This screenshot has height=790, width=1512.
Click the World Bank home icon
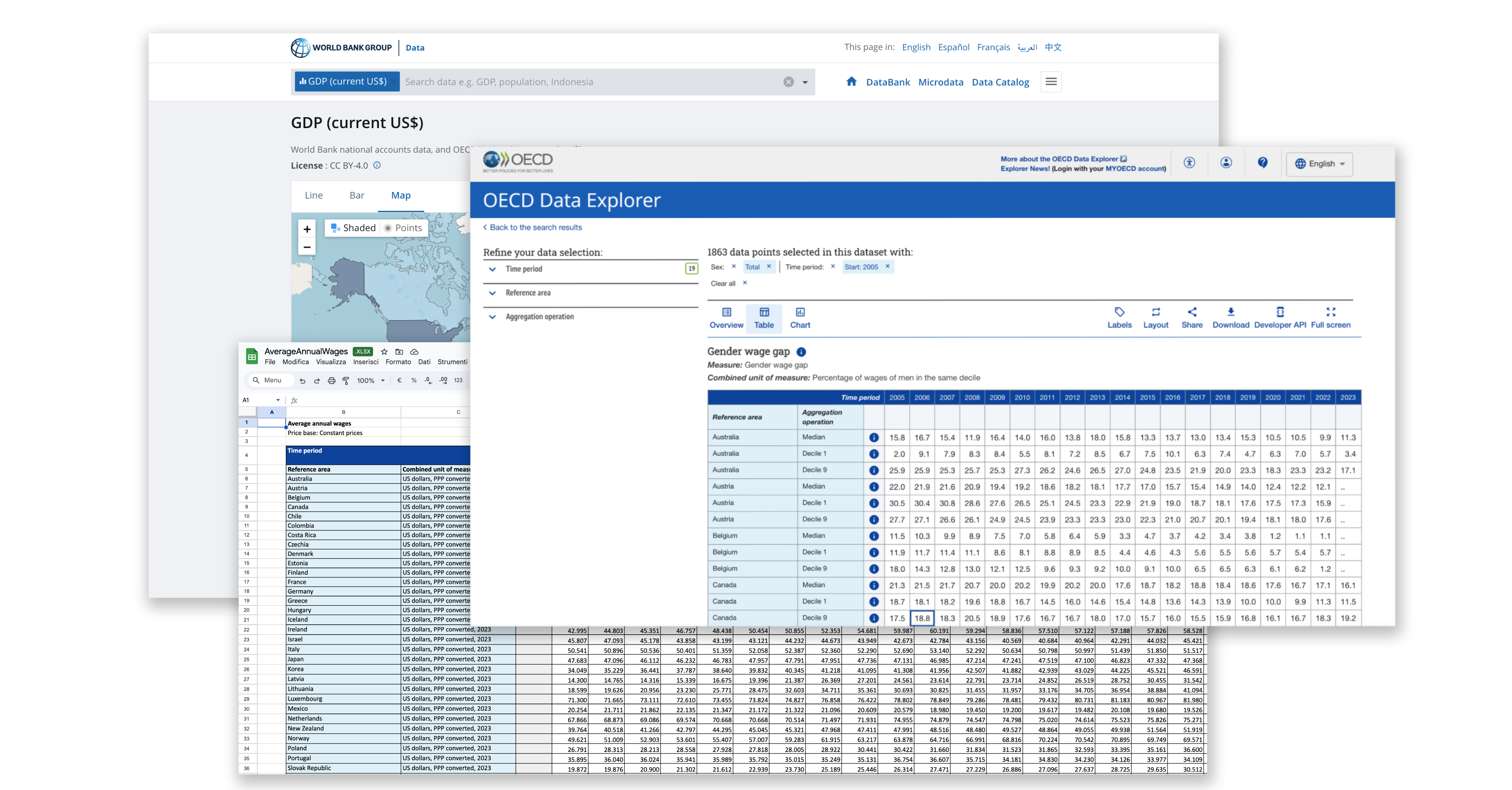click(x=851, y=82)
